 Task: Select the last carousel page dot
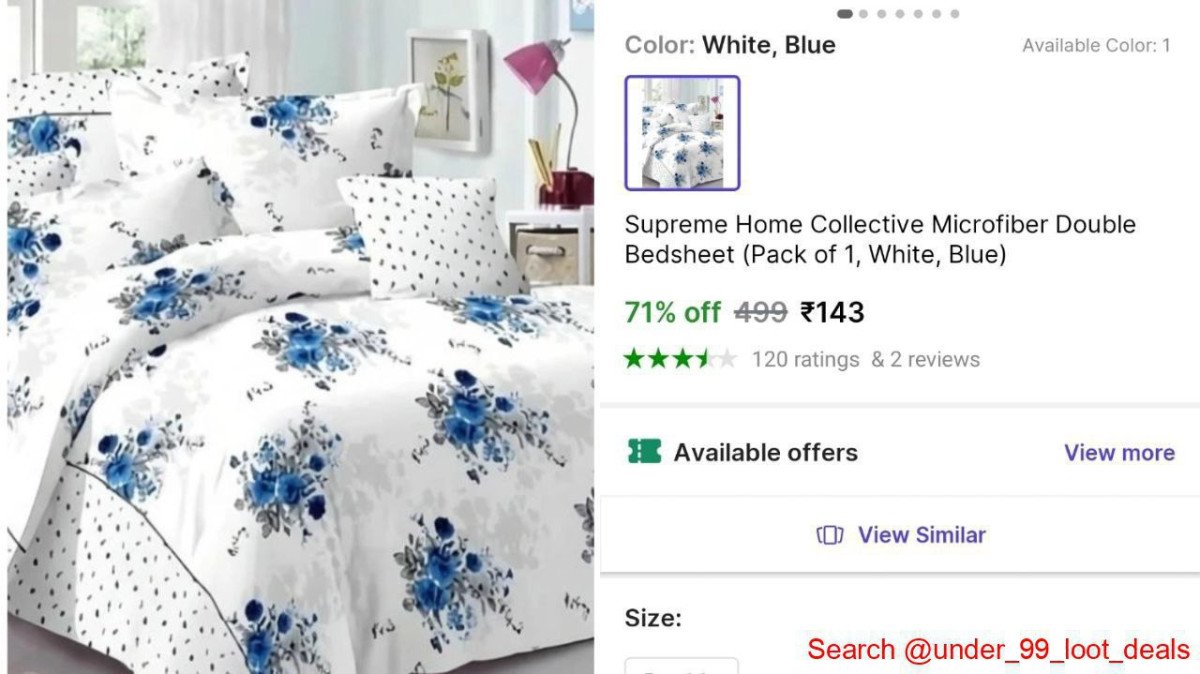(x=955, y=14)
